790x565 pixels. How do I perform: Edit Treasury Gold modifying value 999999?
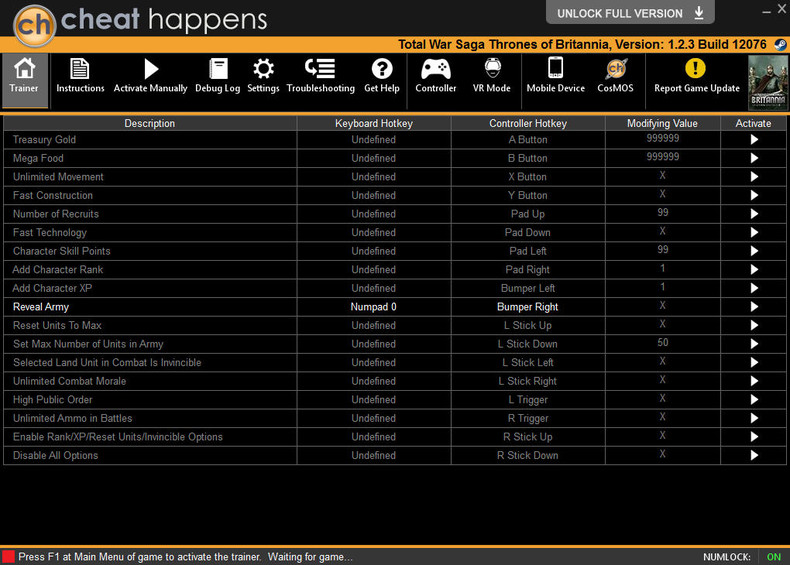(x=663, y=139)
